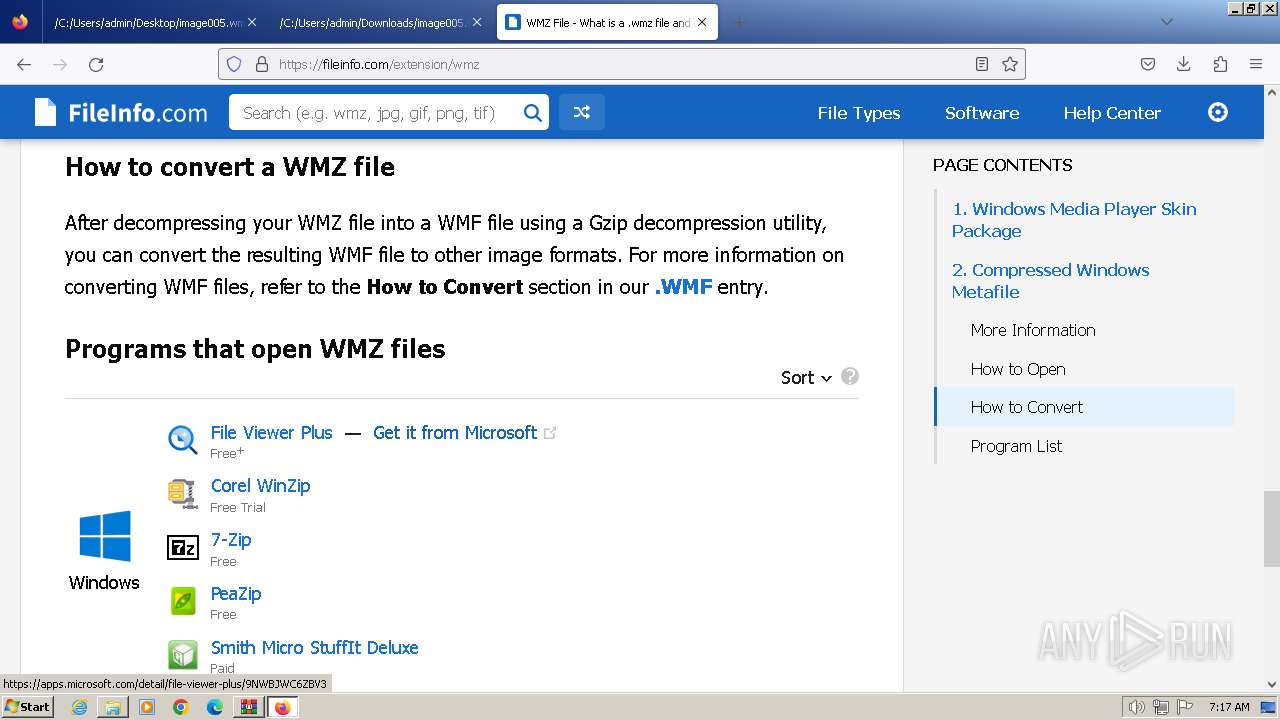Expand the list all tabs chevron

1166,22
